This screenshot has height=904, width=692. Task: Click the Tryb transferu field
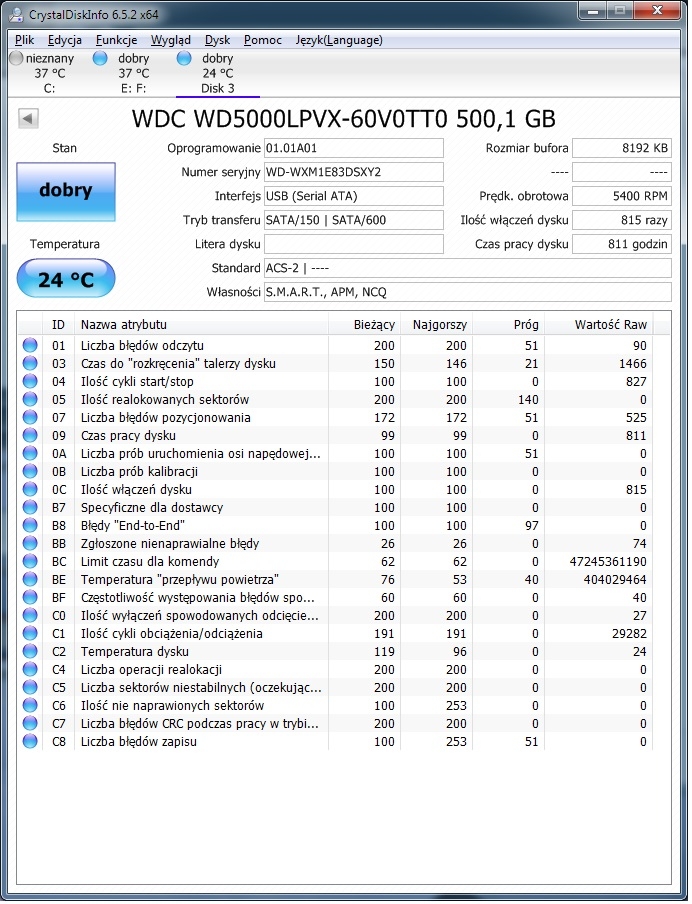point(353,220)
